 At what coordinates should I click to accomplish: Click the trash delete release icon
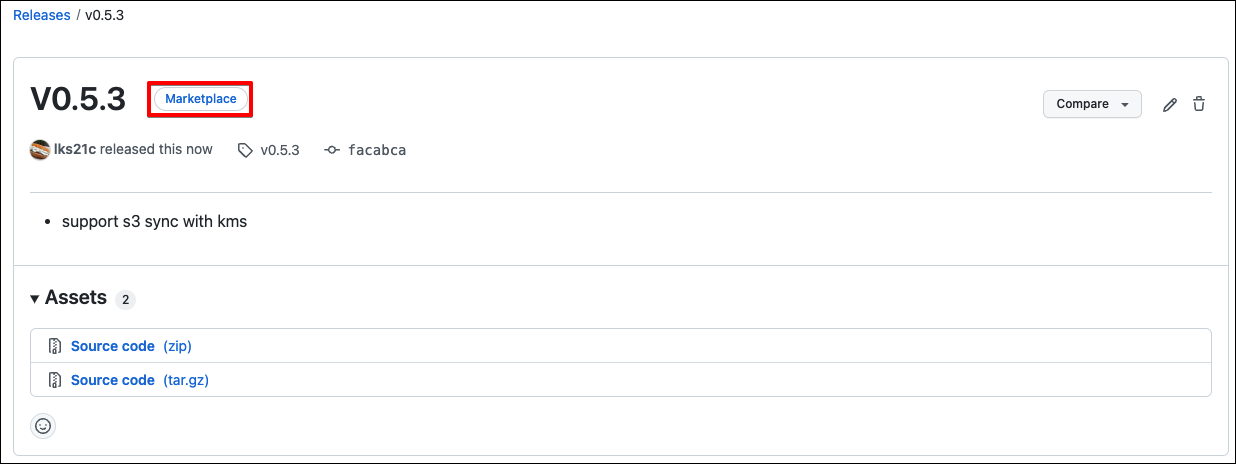(1199, 104)
